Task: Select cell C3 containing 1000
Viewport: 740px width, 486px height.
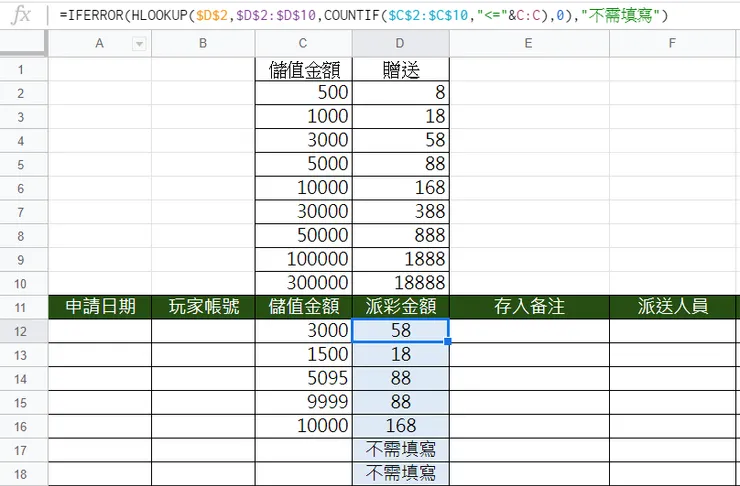Action: [303, 117]
